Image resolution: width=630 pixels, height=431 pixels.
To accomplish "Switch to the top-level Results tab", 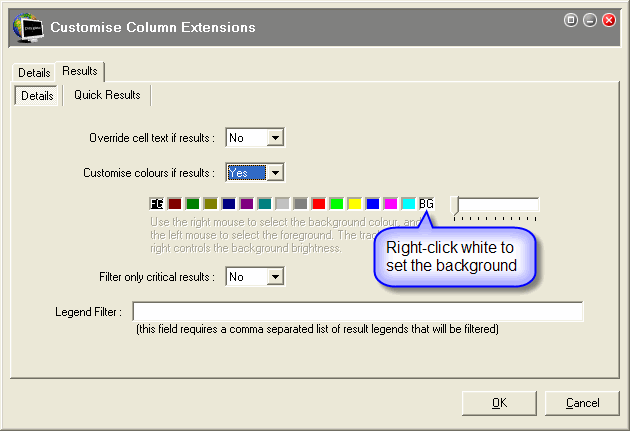I will pos(80,71).
